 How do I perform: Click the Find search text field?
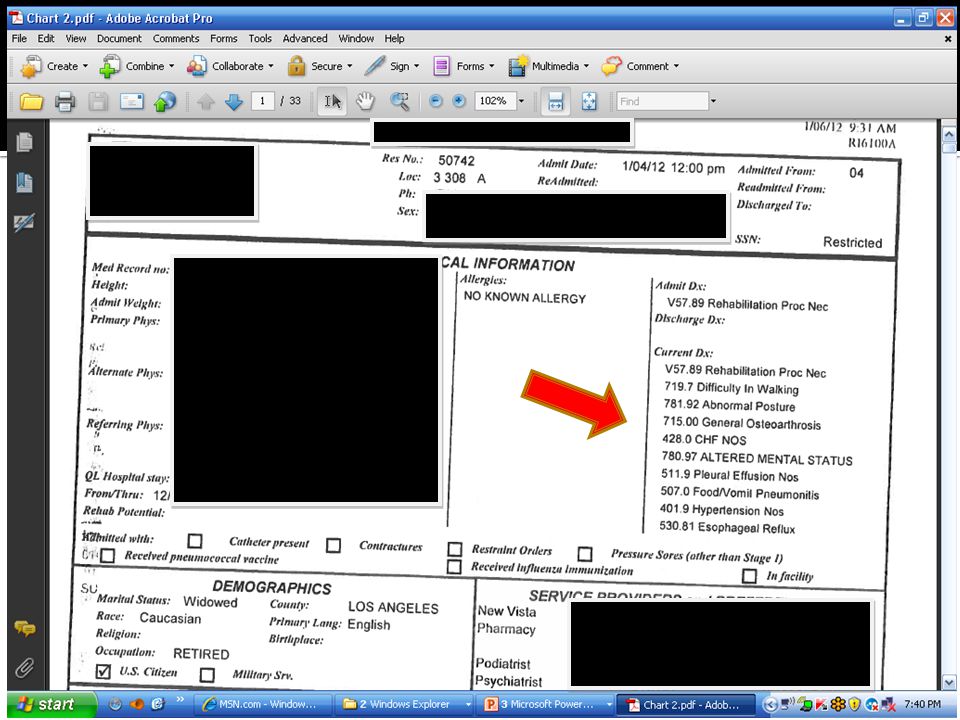[x=662, y=101]
